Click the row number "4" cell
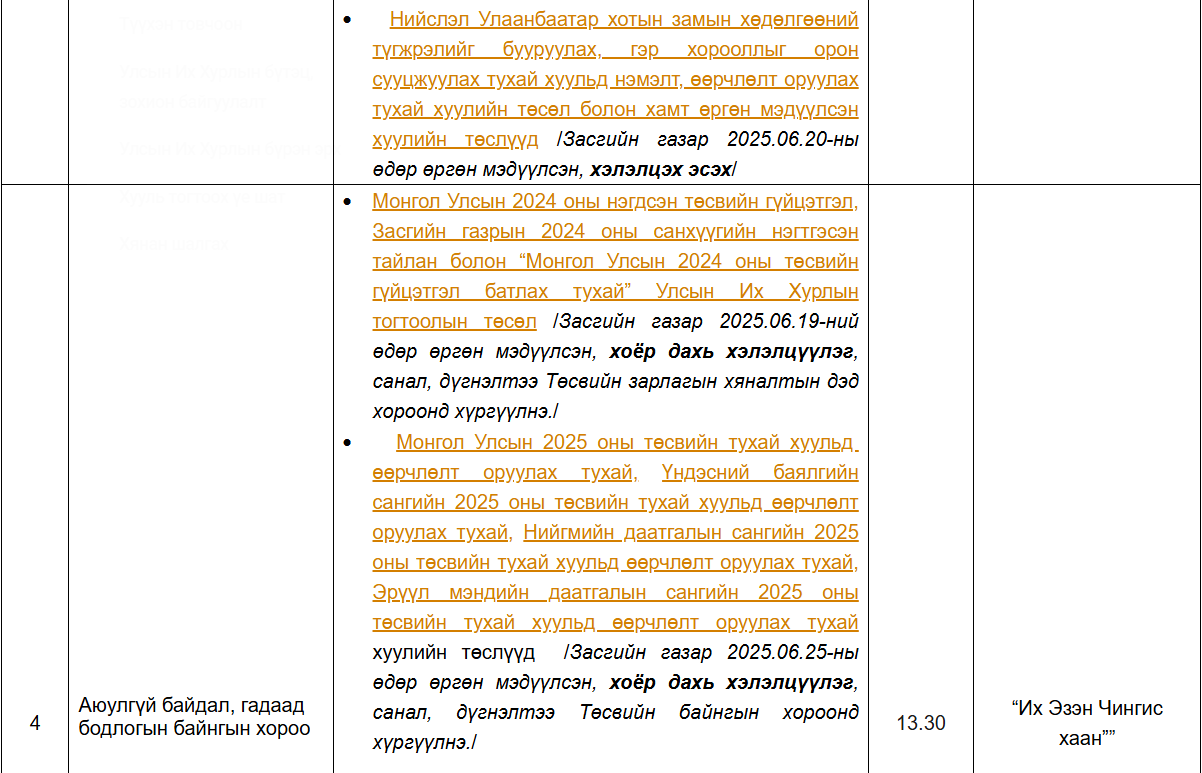Viewport: 1202px width, 773px height. coord(35,723)
